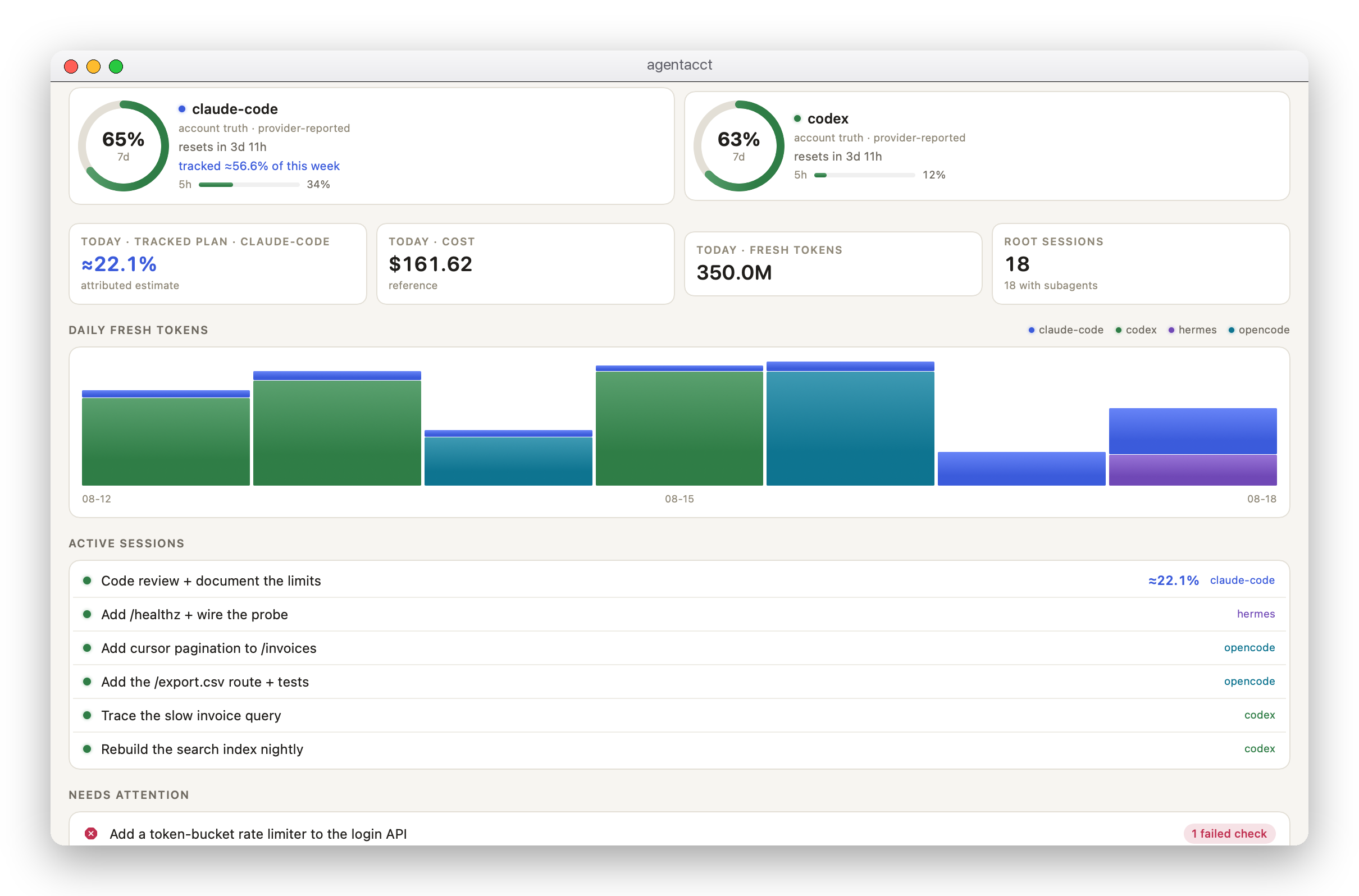The image size is (1359, 896).
Task: Open 'tracked ≈56.6% of this week' link
Action: click(x=259, y=166)
